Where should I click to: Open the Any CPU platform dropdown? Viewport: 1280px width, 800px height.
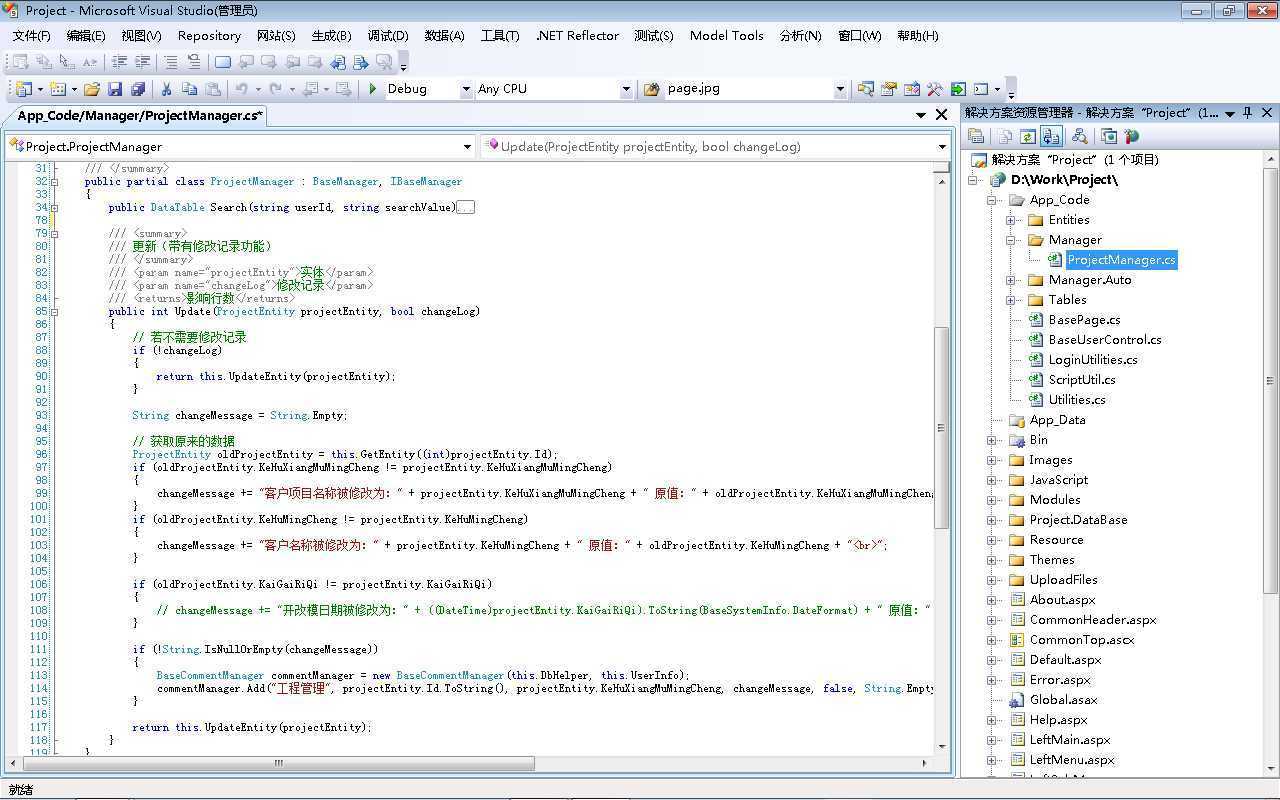point(626,89)
